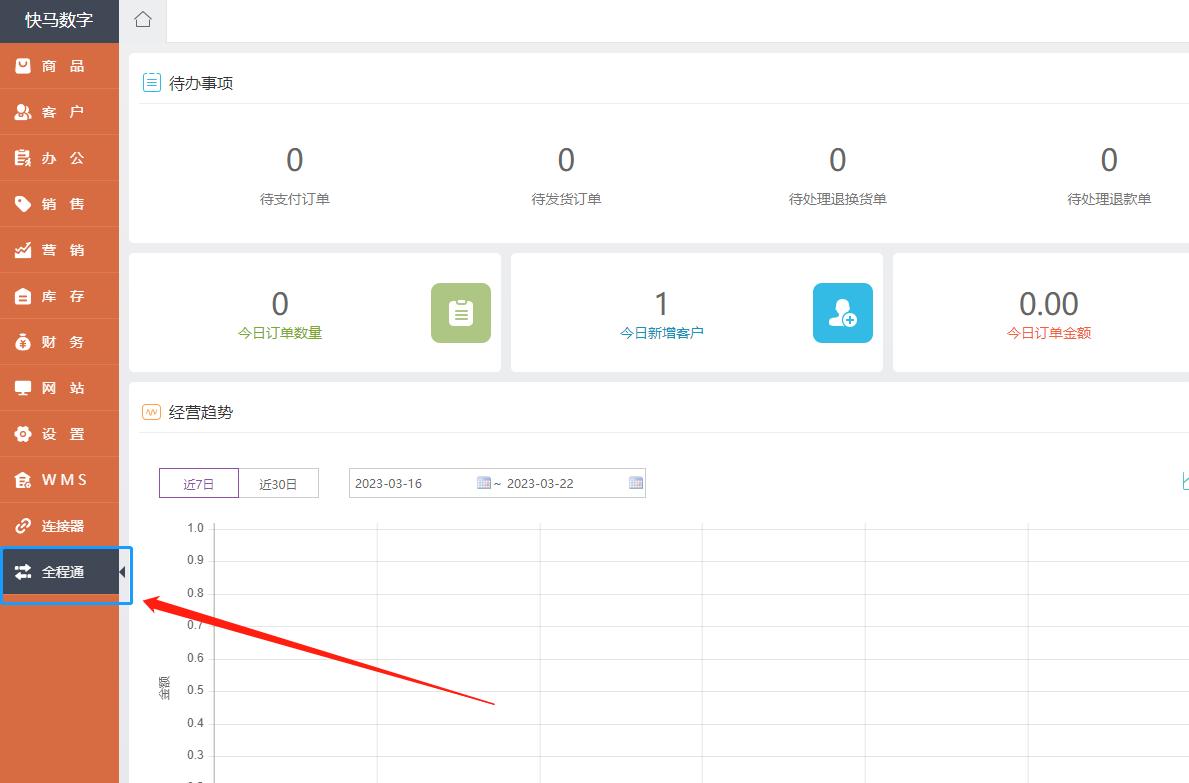Click the WMS warehouse icon in sidebar
Screen dimensions: 1189x783
click(24, 480)
